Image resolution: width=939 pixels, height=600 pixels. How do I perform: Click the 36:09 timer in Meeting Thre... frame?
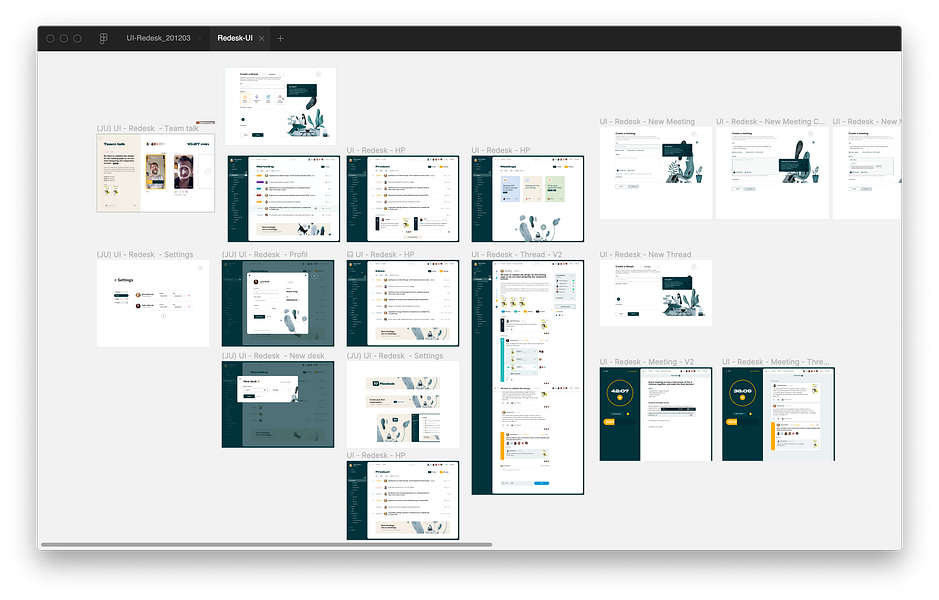click(x=742, y=393)
